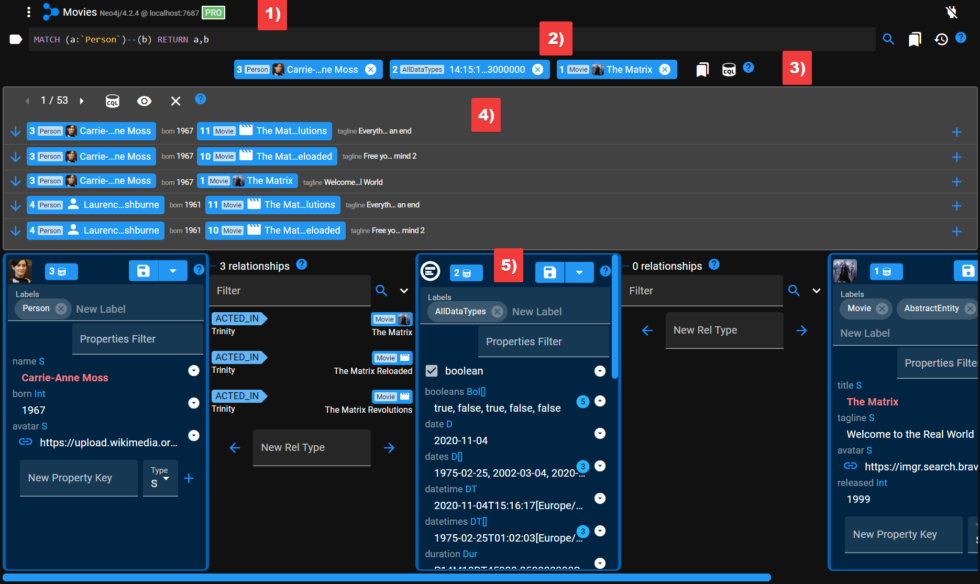Open Person avatar URL link icon
This screenshot has height=584, width=980.
(26, 442)
